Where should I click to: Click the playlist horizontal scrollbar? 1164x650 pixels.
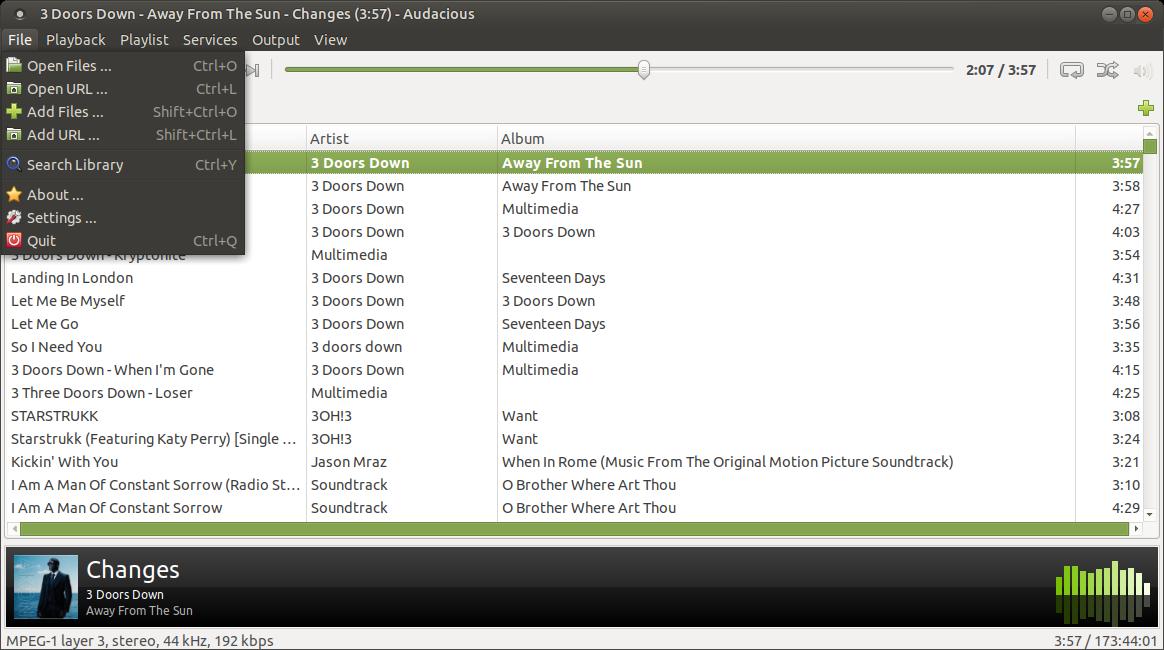pos(574,529)
